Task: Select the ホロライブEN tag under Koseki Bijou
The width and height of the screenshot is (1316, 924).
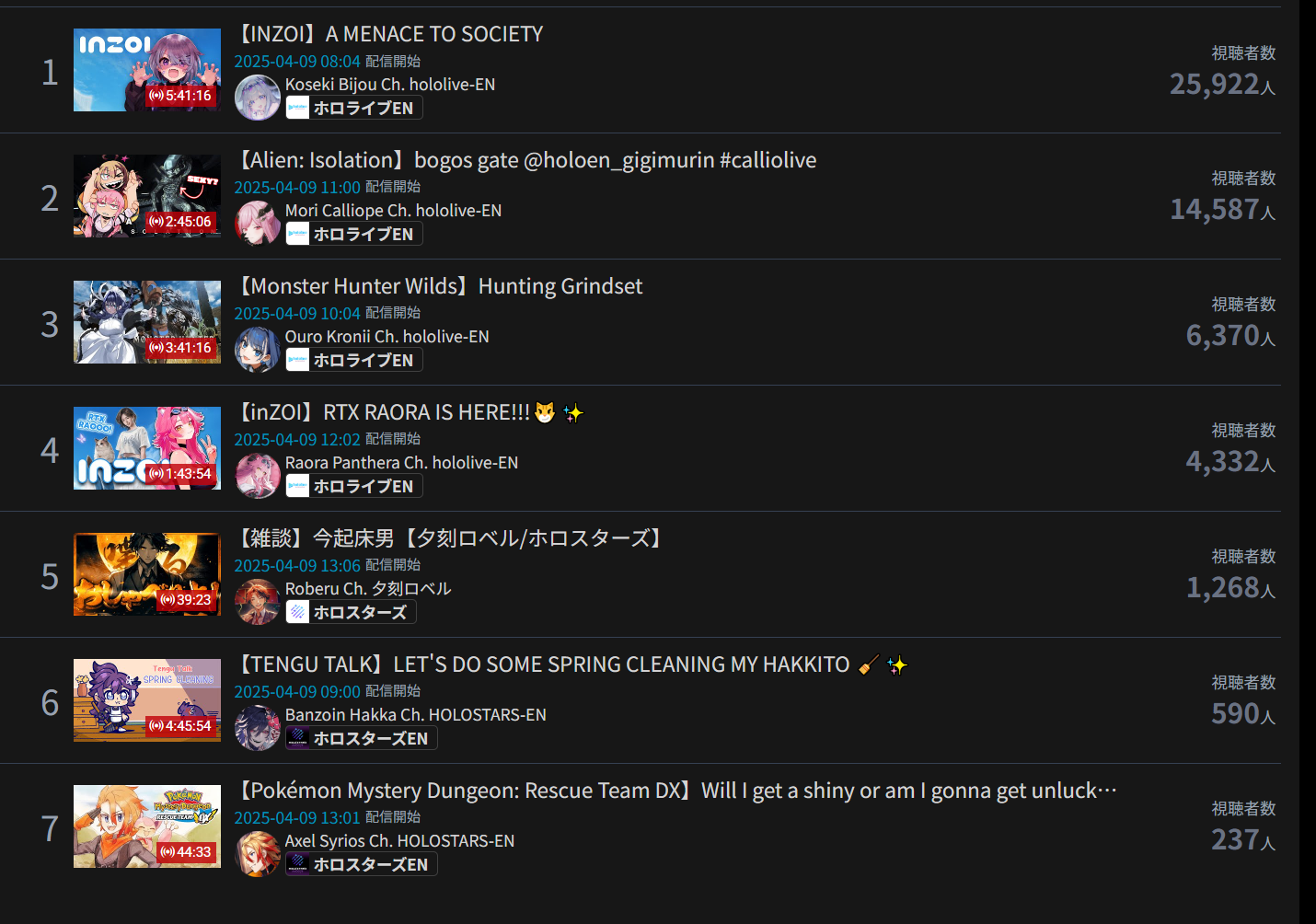Action: 353,108
